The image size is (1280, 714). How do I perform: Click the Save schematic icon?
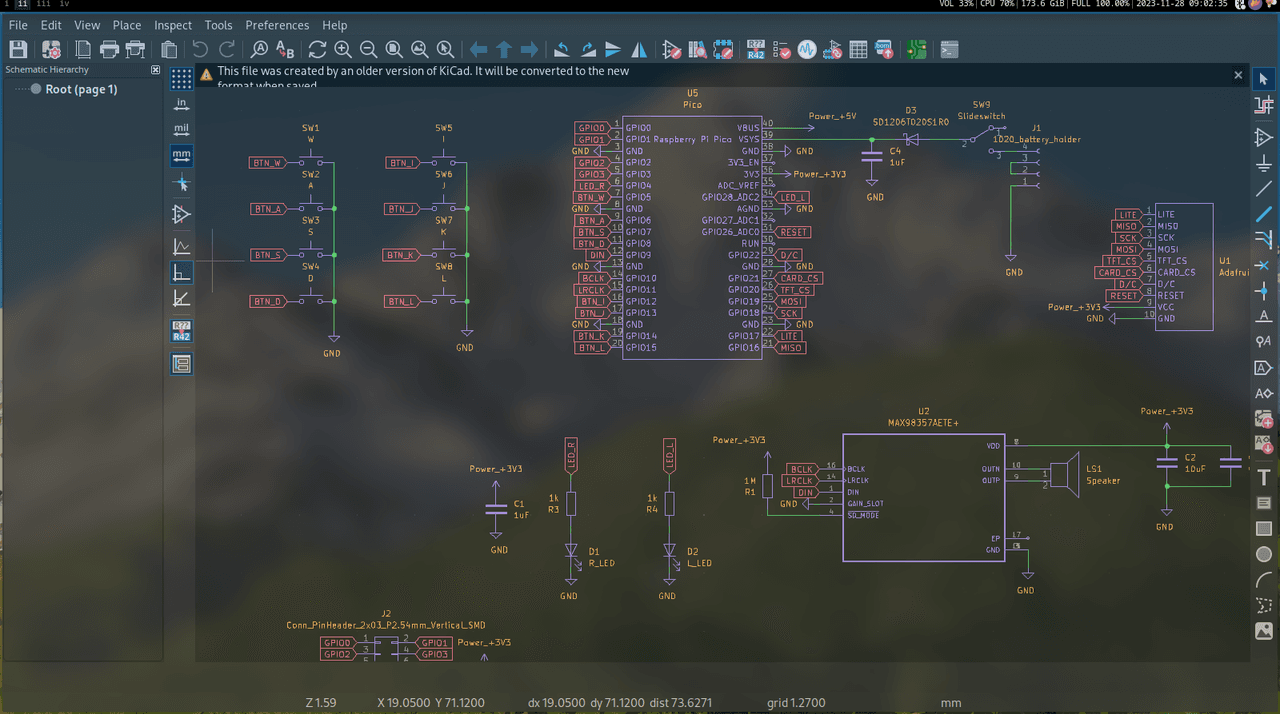click(x=18, y=49)
